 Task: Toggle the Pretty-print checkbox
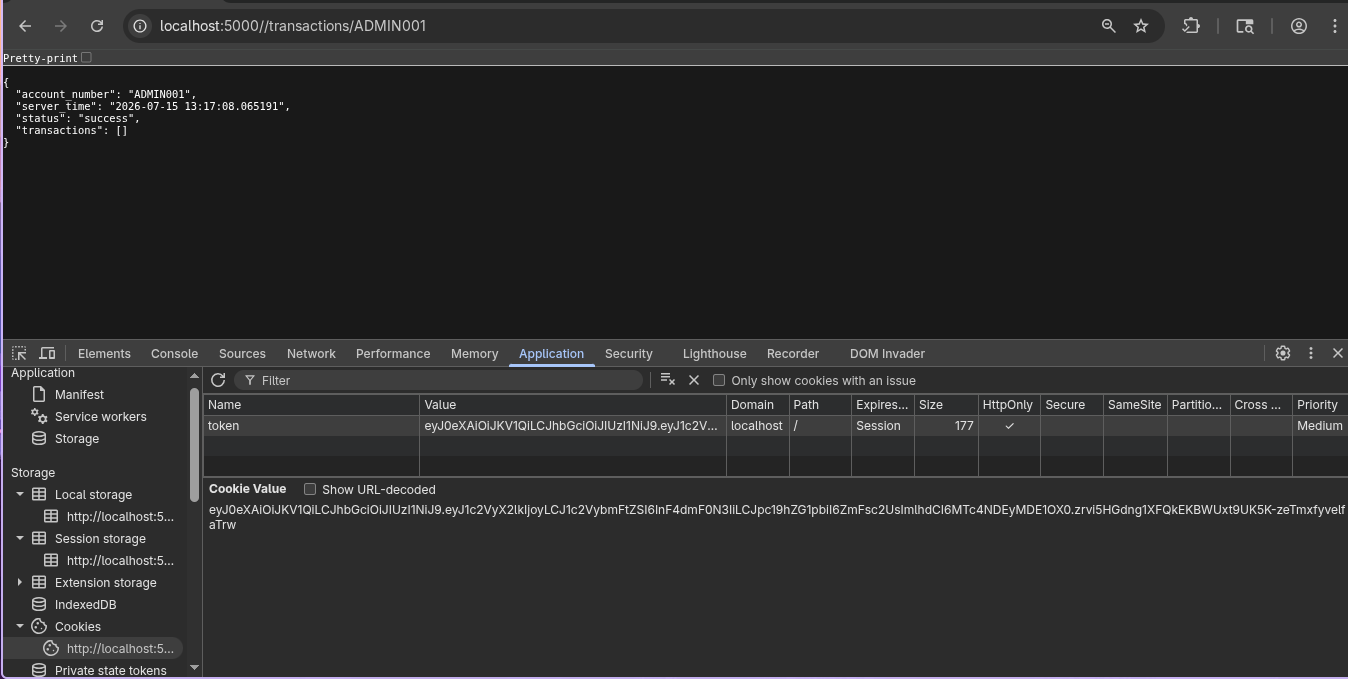(x=86, y=58)
